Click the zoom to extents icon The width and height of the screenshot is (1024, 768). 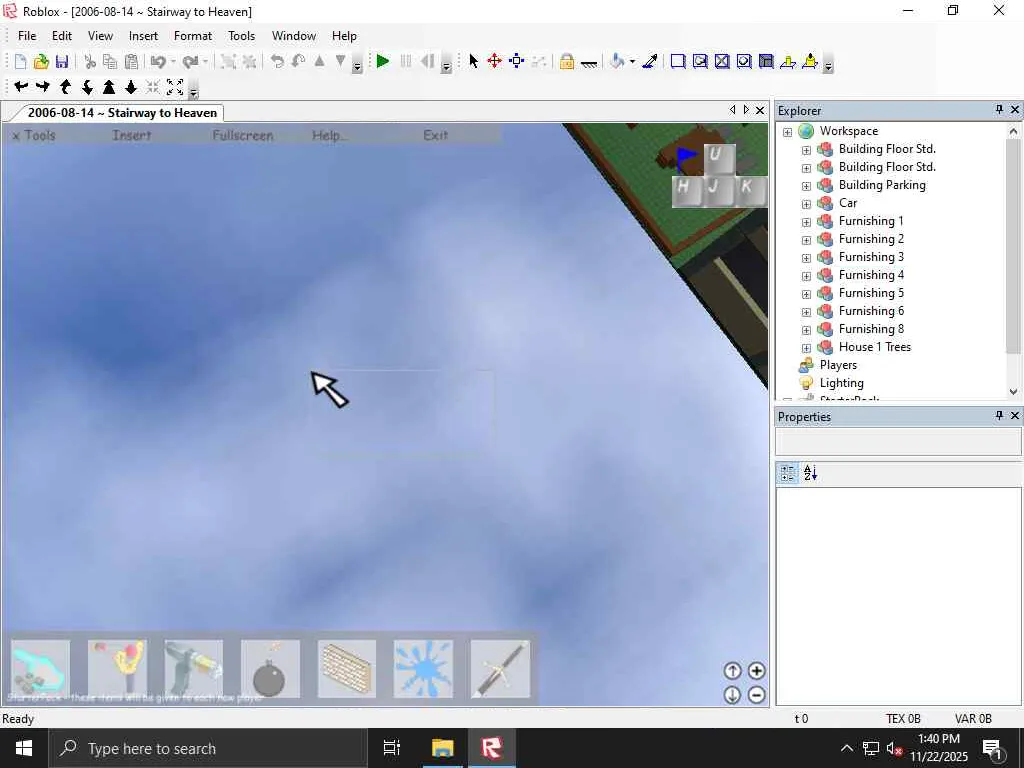tap(175, 86)
